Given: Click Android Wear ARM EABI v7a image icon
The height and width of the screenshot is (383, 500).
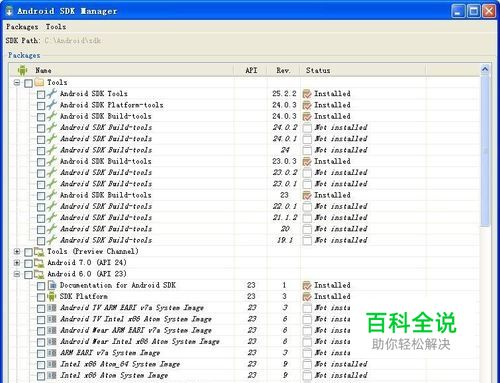Looking at the screenshot, I should tap(52, 330).
